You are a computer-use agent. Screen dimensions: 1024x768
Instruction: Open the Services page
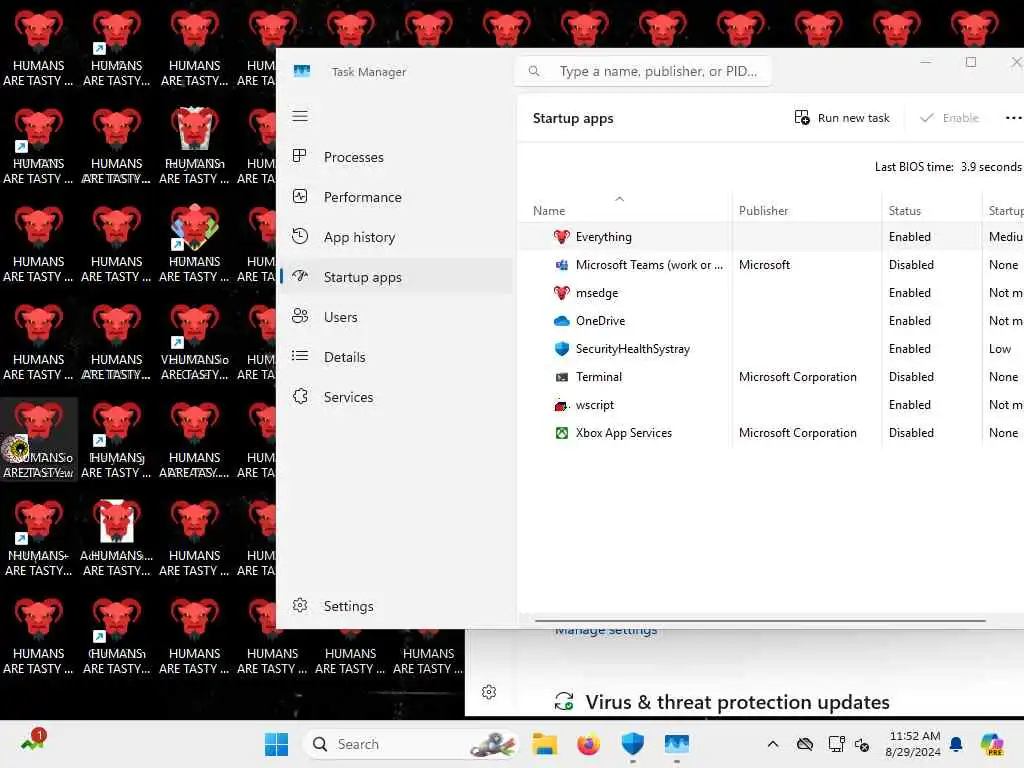point(396,397)
